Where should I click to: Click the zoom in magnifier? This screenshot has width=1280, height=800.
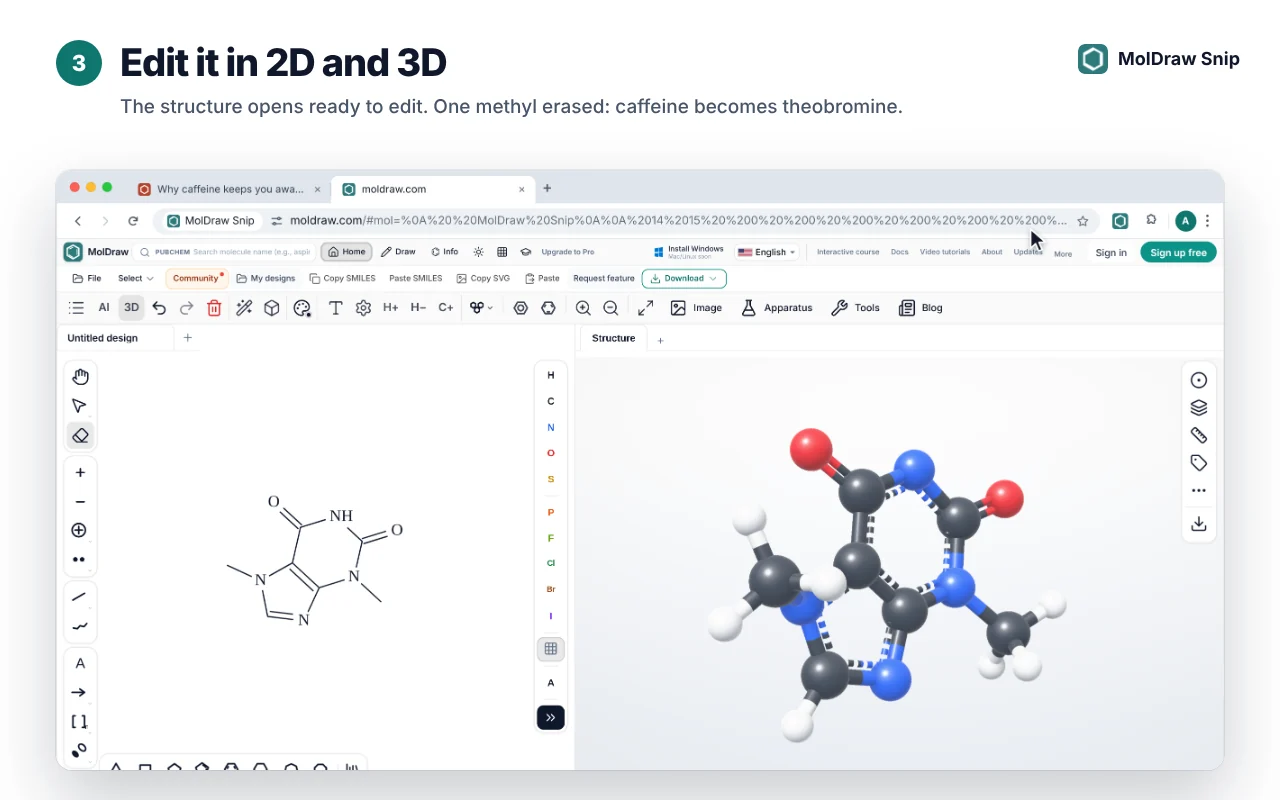583,308
